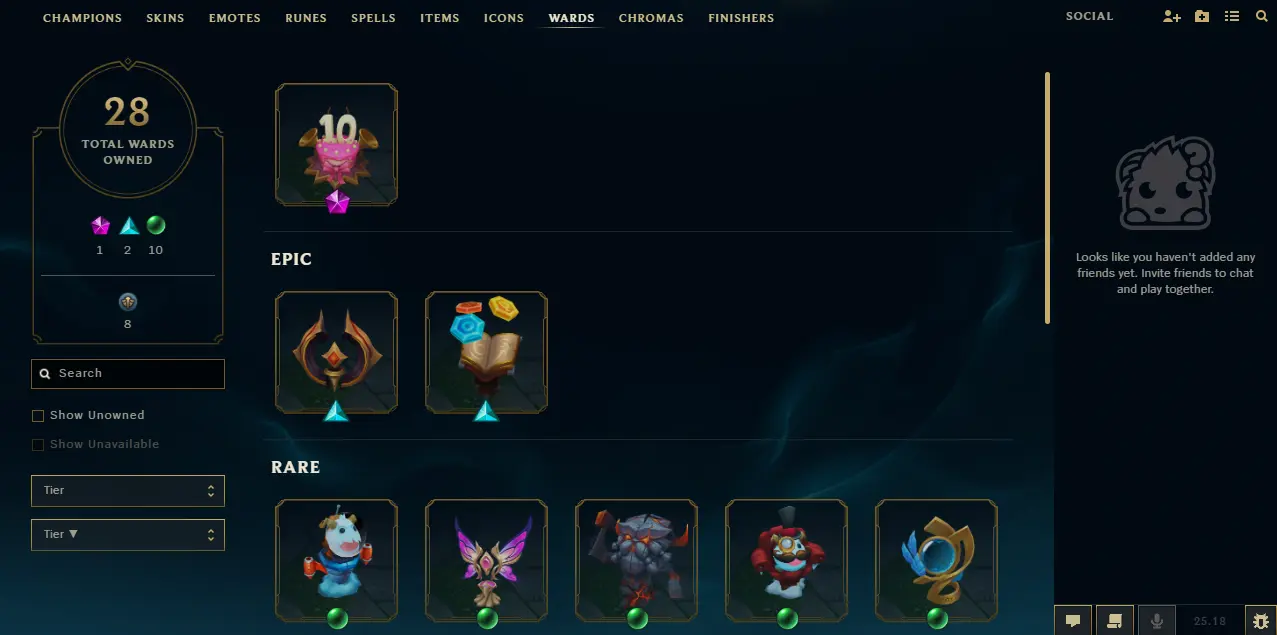
Task: Switch to the Champions tab
Action: 82,18
